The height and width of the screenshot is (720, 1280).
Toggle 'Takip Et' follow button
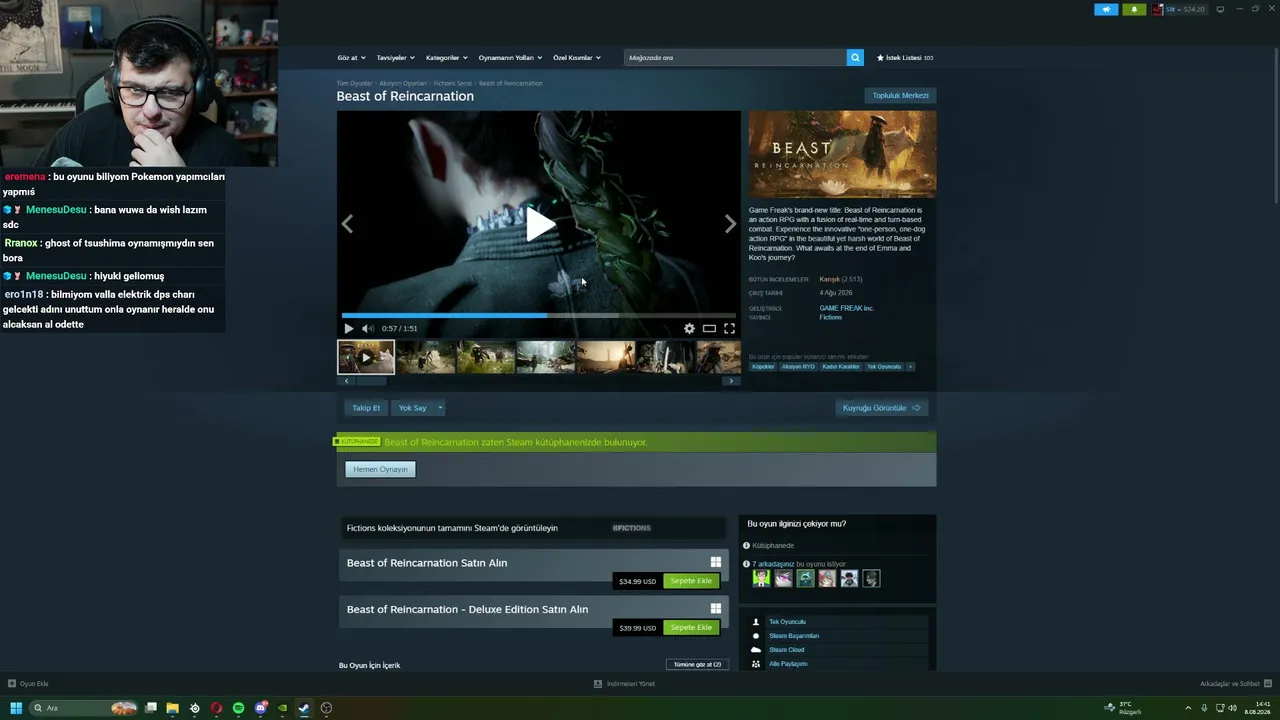coord(366,408)
